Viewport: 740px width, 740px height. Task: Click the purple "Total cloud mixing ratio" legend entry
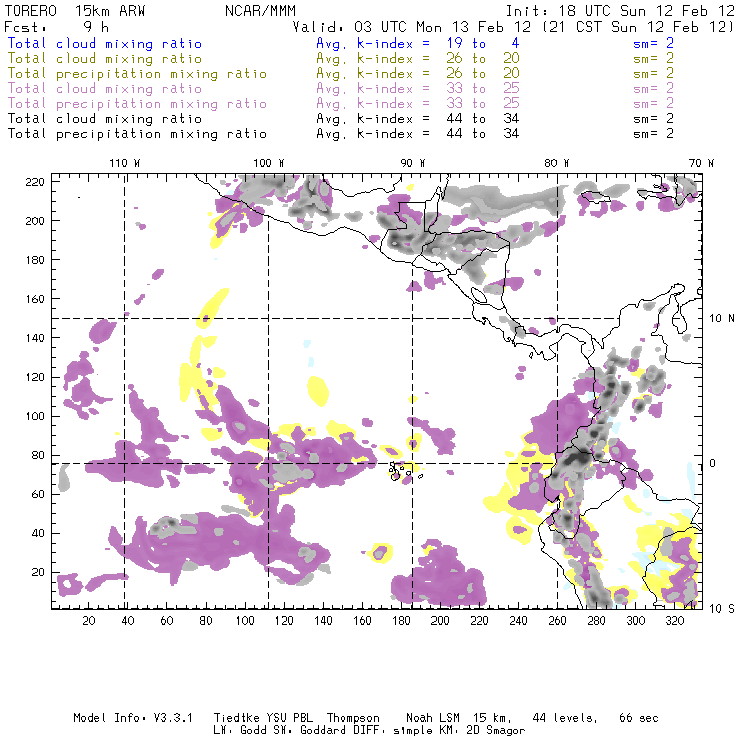(105, 89)
